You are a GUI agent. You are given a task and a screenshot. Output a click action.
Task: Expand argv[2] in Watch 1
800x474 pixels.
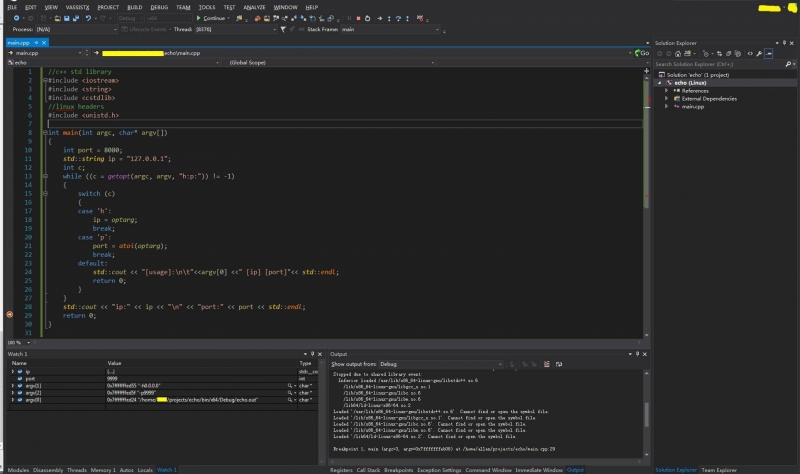[13, 393]
